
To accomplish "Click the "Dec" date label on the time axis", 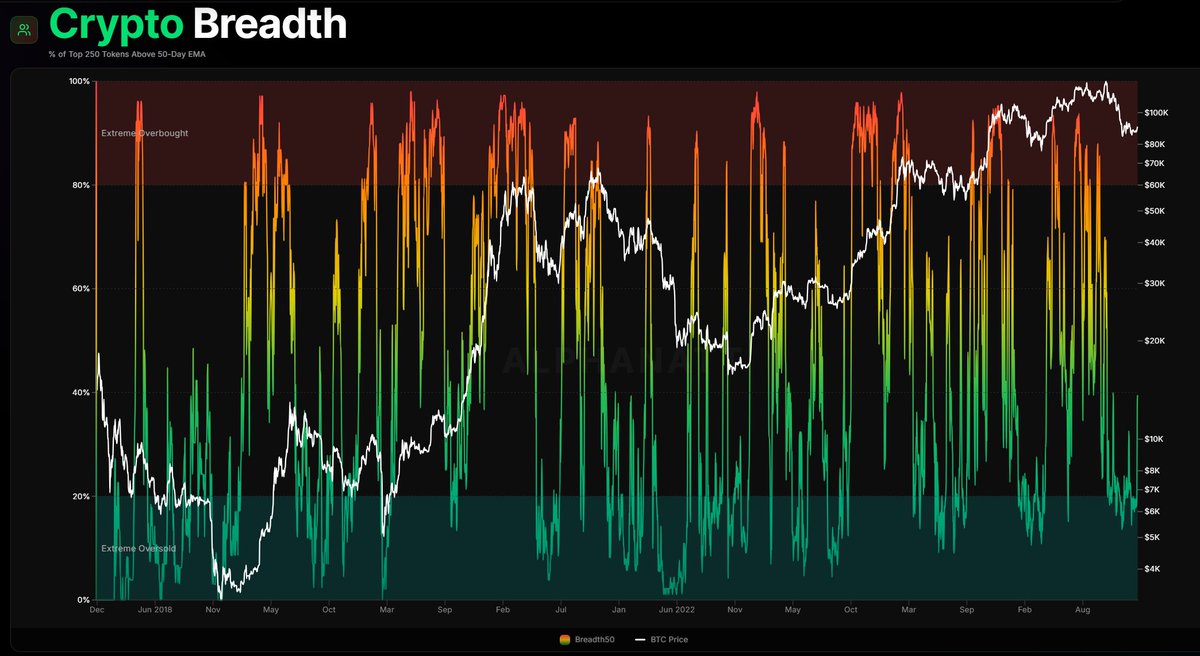I will click(x=96, y=609).
